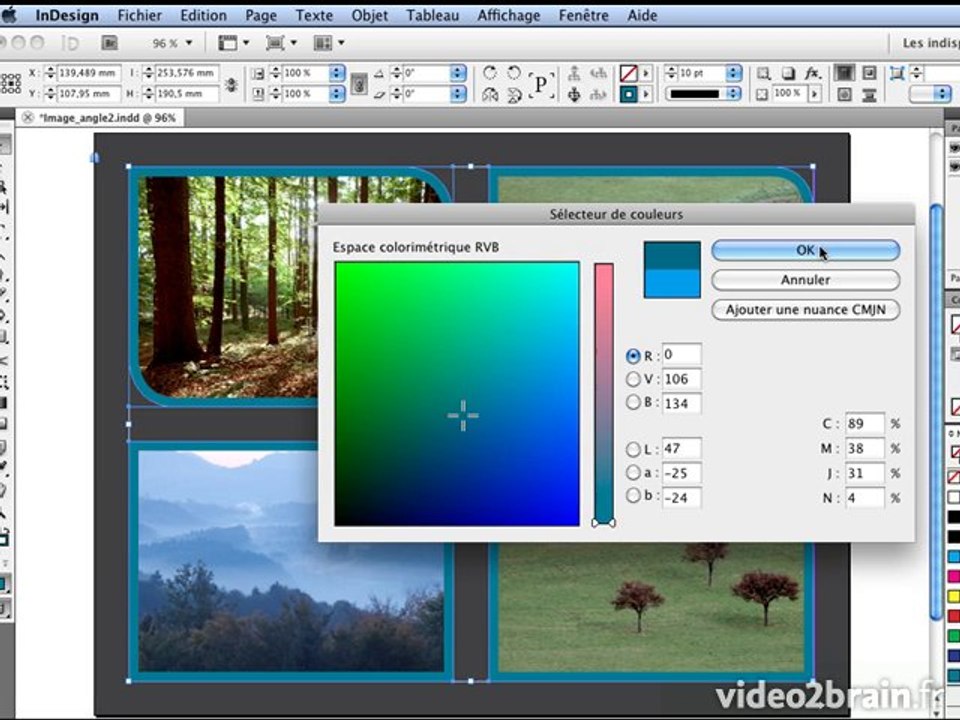The width and height of the screenshot is (960, 720).
Task: Click the original color preview swatch
Action: pyautogui.click(x=672, y=283)
